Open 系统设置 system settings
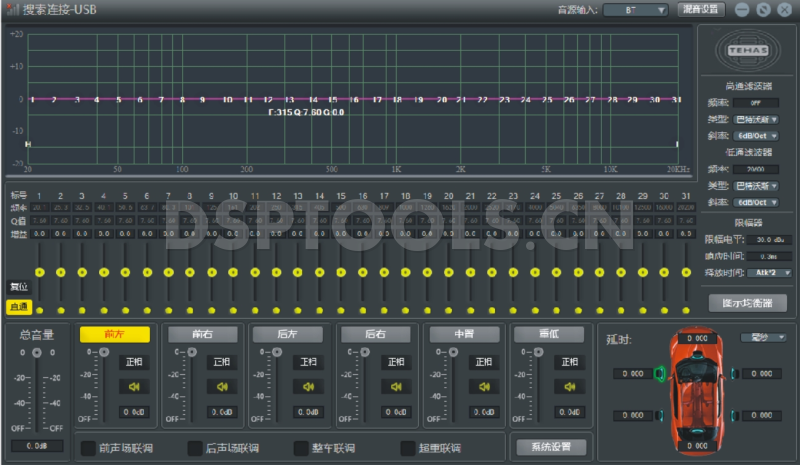The height and width of the screenshot is (465, 800). [x=551, y=446]
